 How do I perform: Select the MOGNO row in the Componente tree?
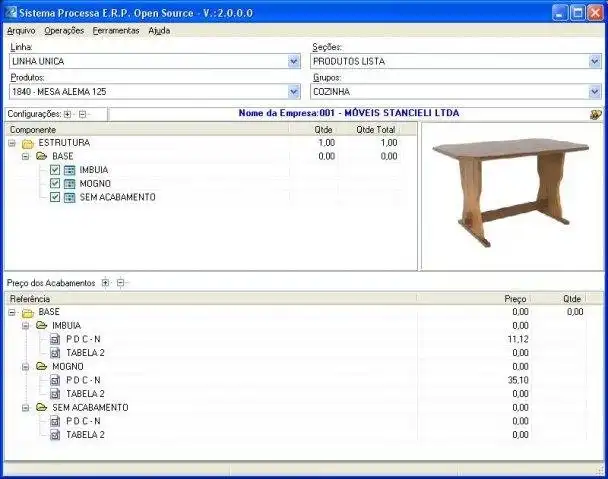pos(95,183)
